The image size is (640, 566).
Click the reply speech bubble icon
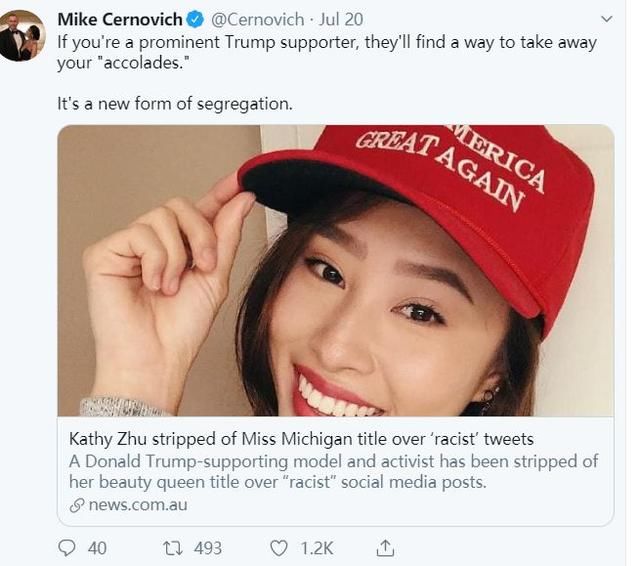(x=68, y=548)
